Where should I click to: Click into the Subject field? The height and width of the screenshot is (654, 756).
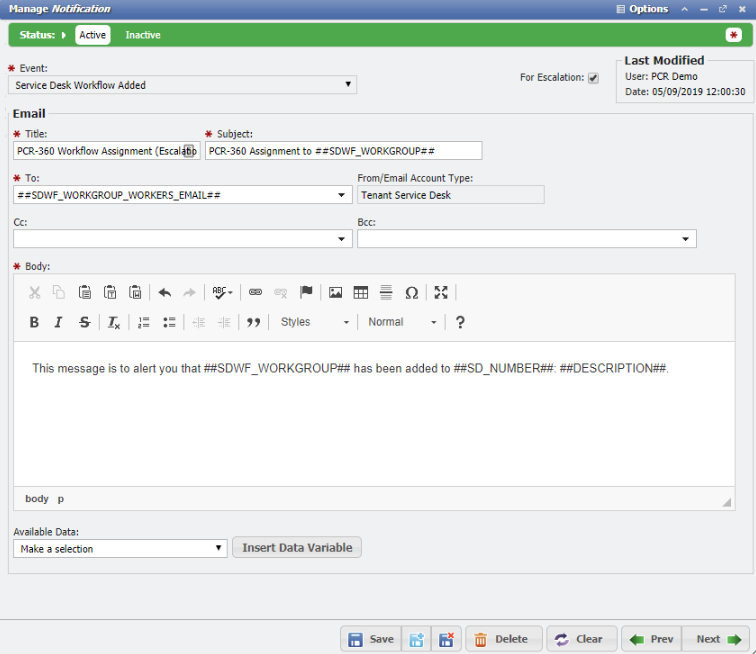point(343,151)
